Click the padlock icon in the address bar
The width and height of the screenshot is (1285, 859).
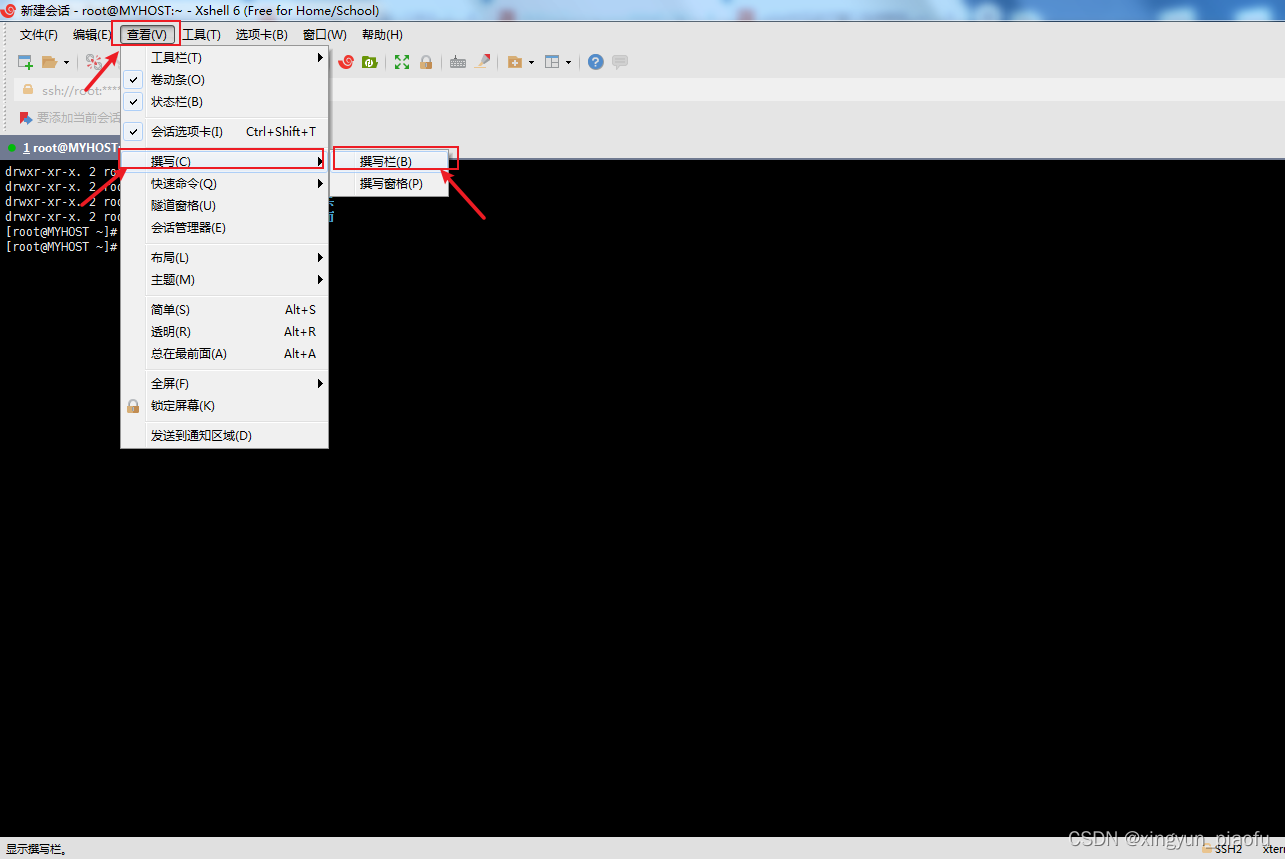pos(28,89)
